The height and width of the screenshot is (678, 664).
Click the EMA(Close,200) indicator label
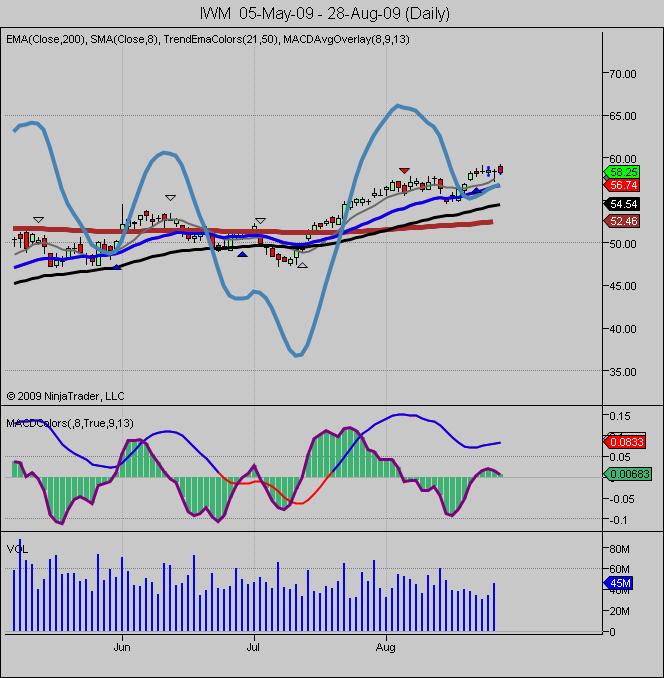(x=45, y=39)
